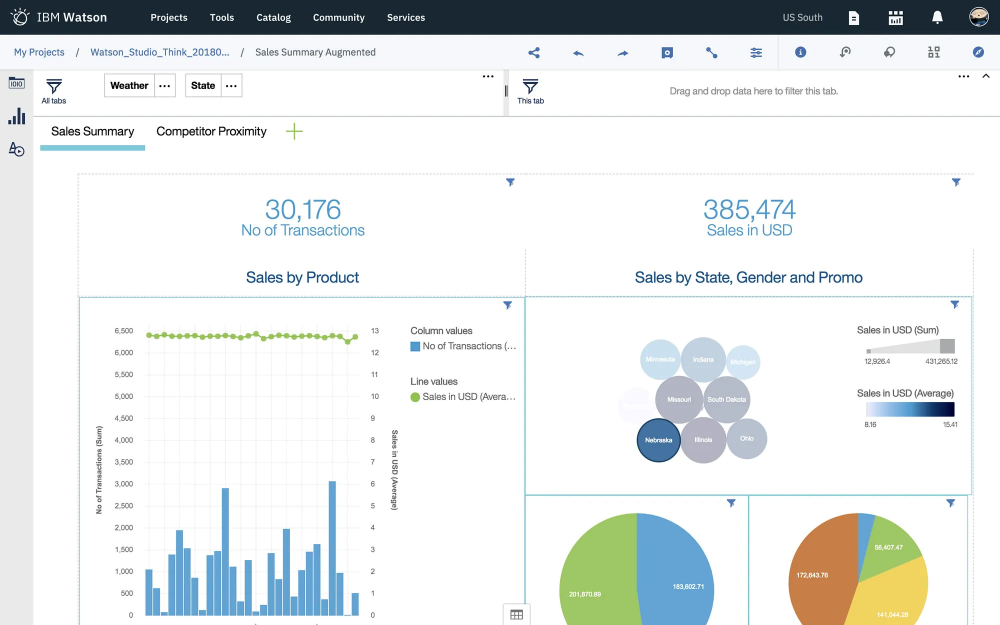The image size is (1000, 625).
Task: Expand the tab filter options with ellipsis
Action: (x=488, y=76)
